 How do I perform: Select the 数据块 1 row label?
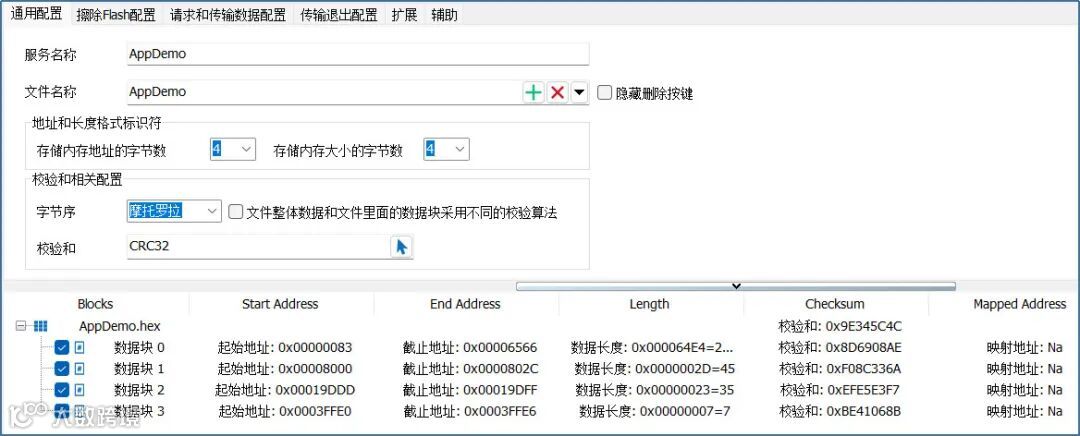[139, 369]
